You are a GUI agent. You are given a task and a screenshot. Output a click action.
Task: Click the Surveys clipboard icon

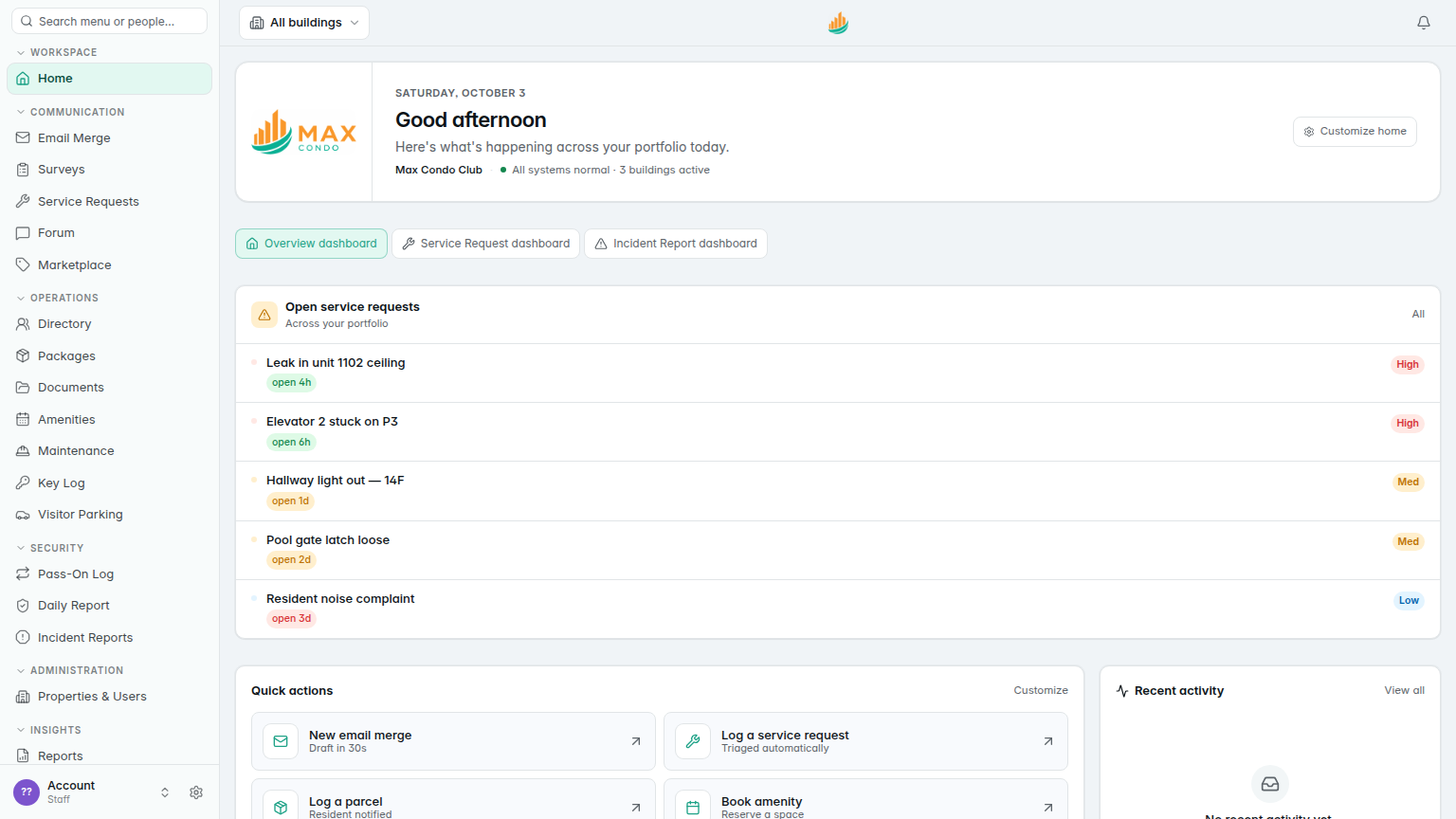click(23, 170)
